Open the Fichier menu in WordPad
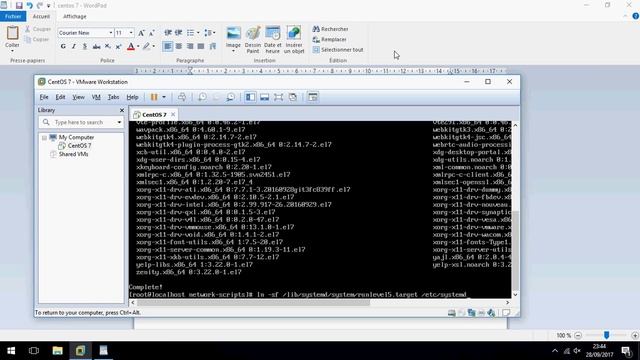 (13, 16)
